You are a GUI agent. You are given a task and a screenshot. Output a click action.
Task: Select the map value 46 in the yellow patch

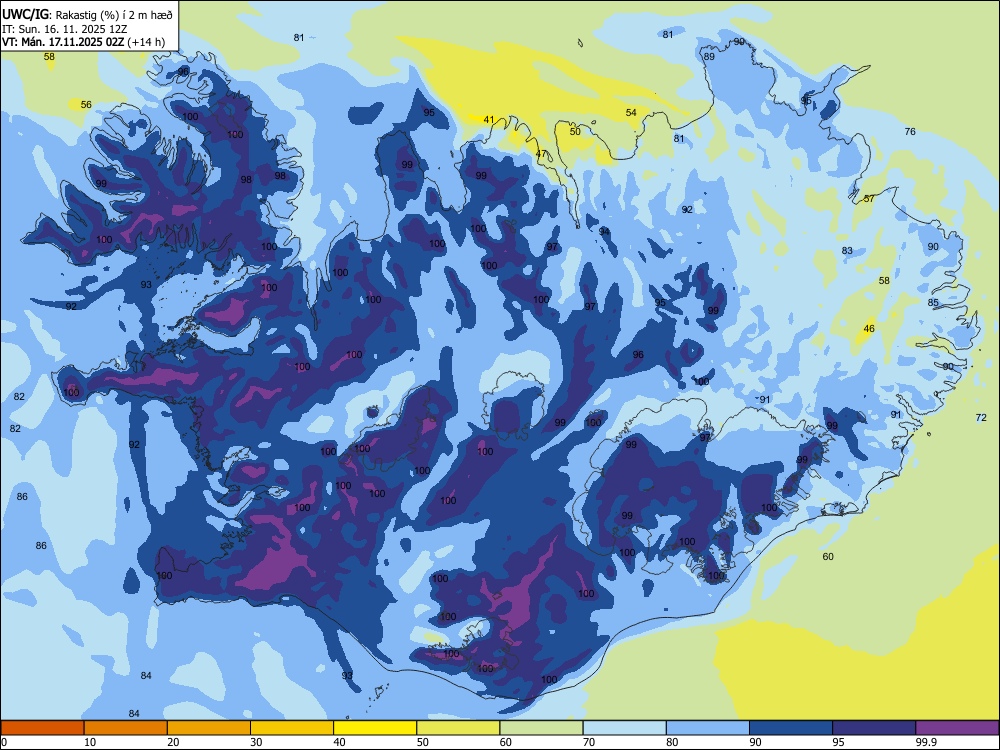(869, 328)
